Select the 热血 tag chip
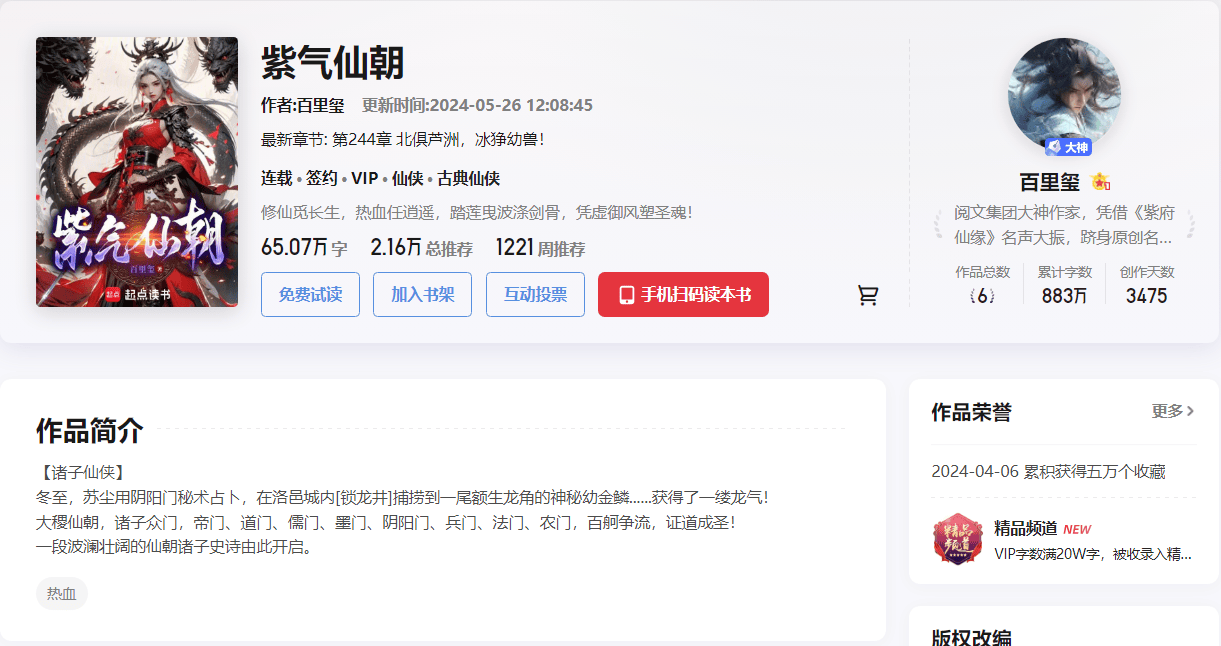 [x=62, y=594]
